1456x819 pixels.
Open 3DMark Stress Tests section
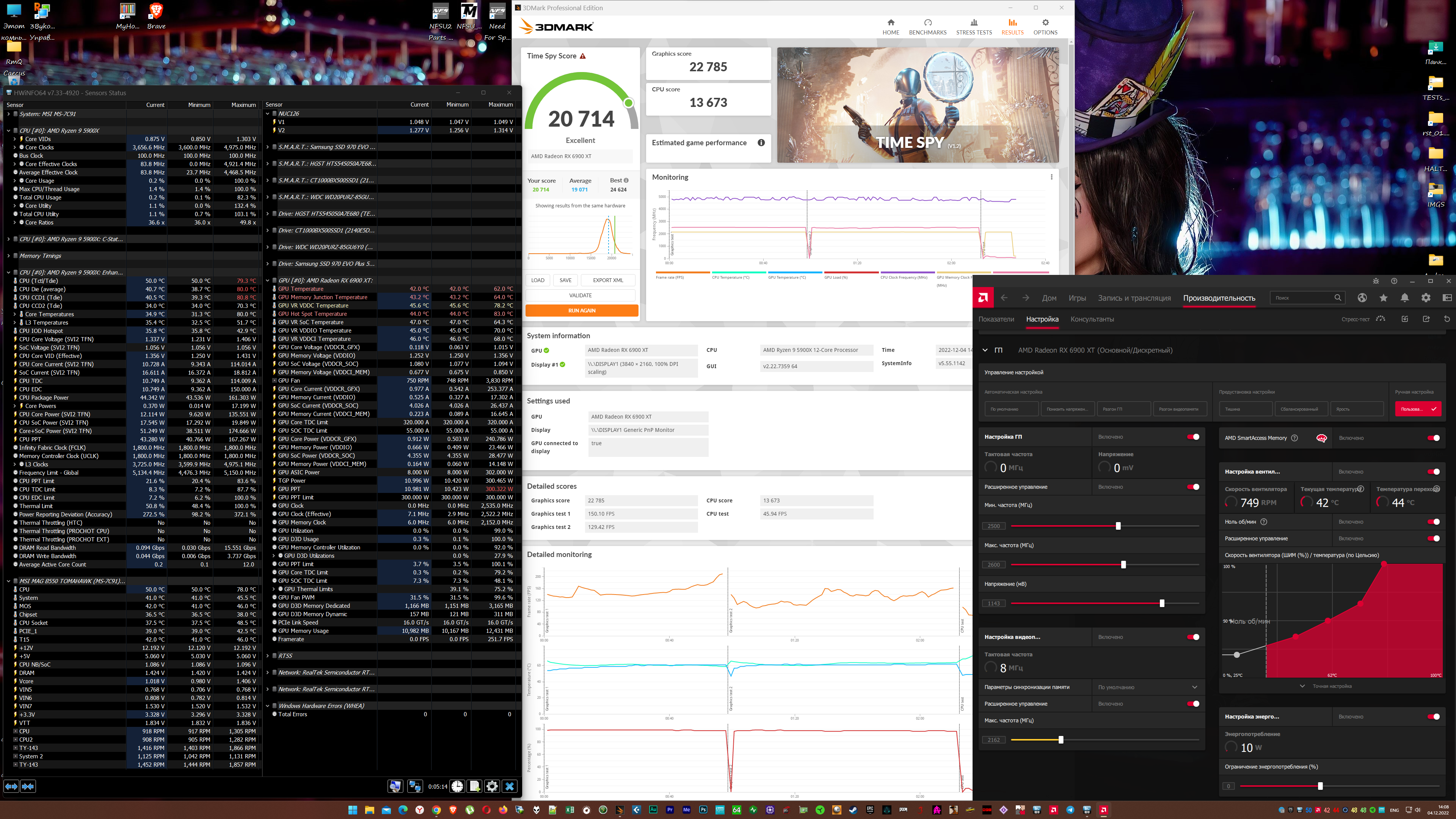click(x=974, y=27)
